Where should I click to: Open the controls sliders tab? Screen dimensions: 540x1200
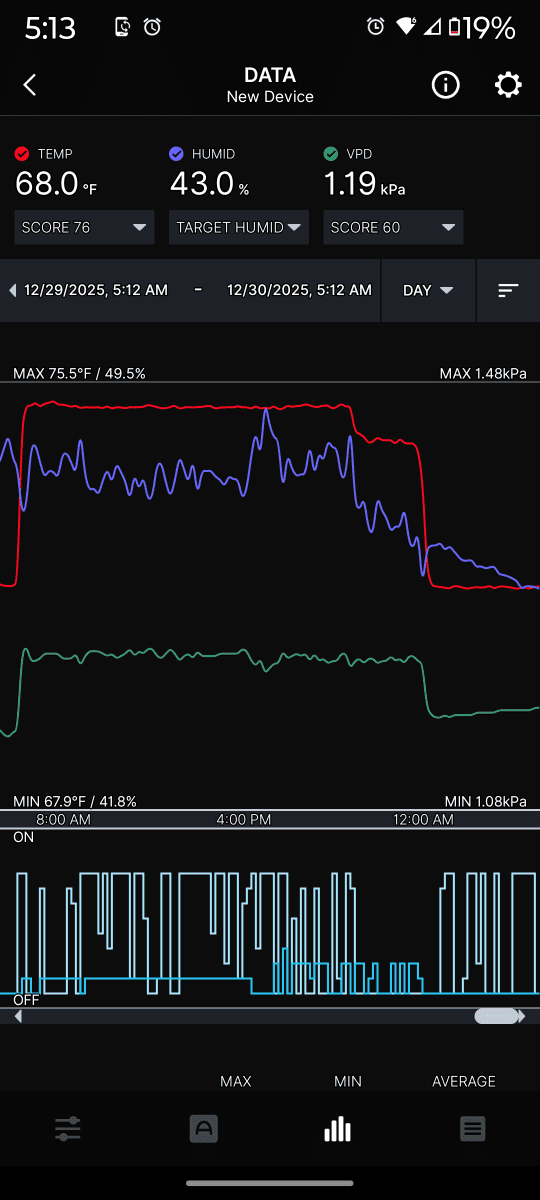coord(68,1129)
